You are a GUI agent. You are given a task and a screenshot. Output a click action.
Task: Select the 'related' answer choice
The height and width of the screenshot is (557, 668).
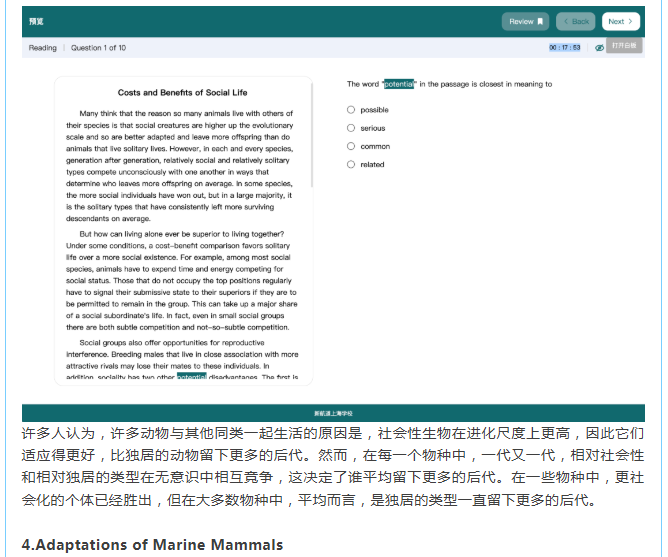coord(351,164)
